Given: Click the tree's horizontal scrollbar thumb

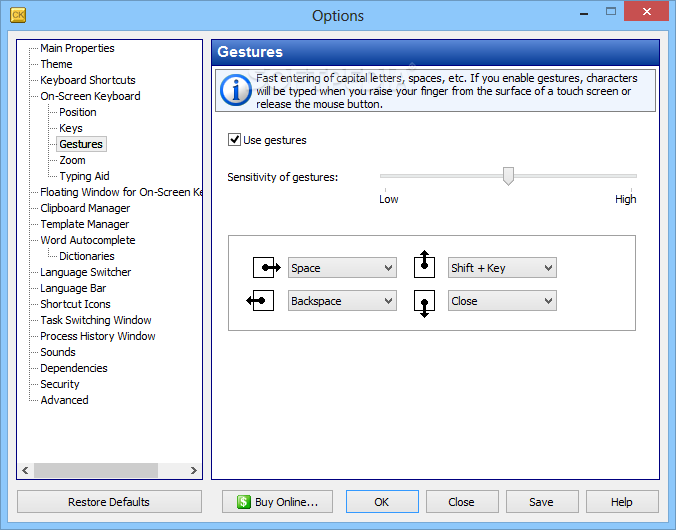Looking at the screenshot, I should click(96, 470).
